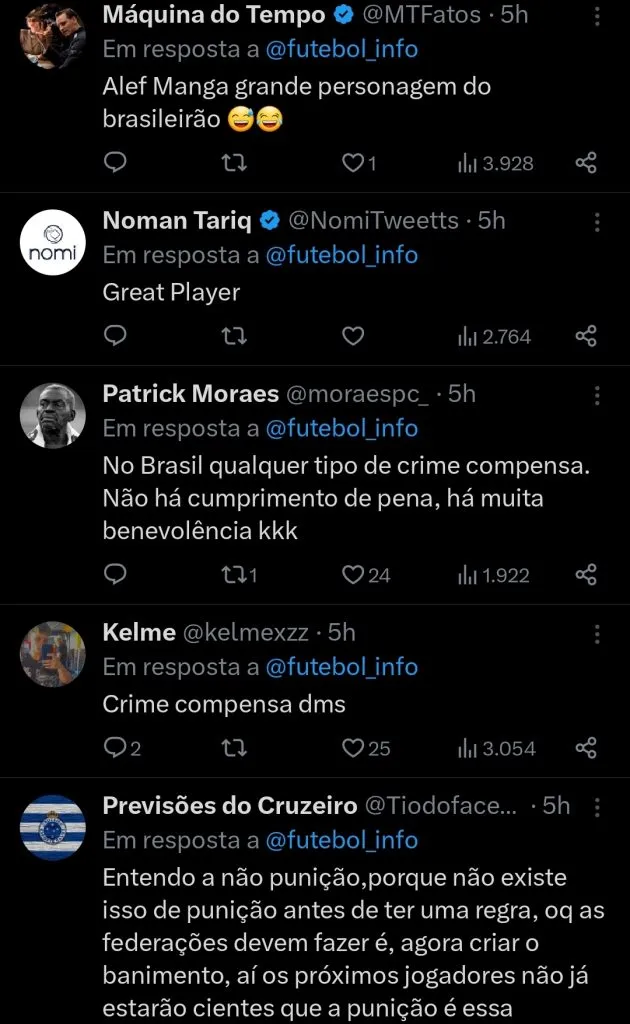Click Previsões do Cruzeiro's Cruzeiro crest avatar
The width and height of the screenshot is (630, 1024).
click(x=51, y=813)
